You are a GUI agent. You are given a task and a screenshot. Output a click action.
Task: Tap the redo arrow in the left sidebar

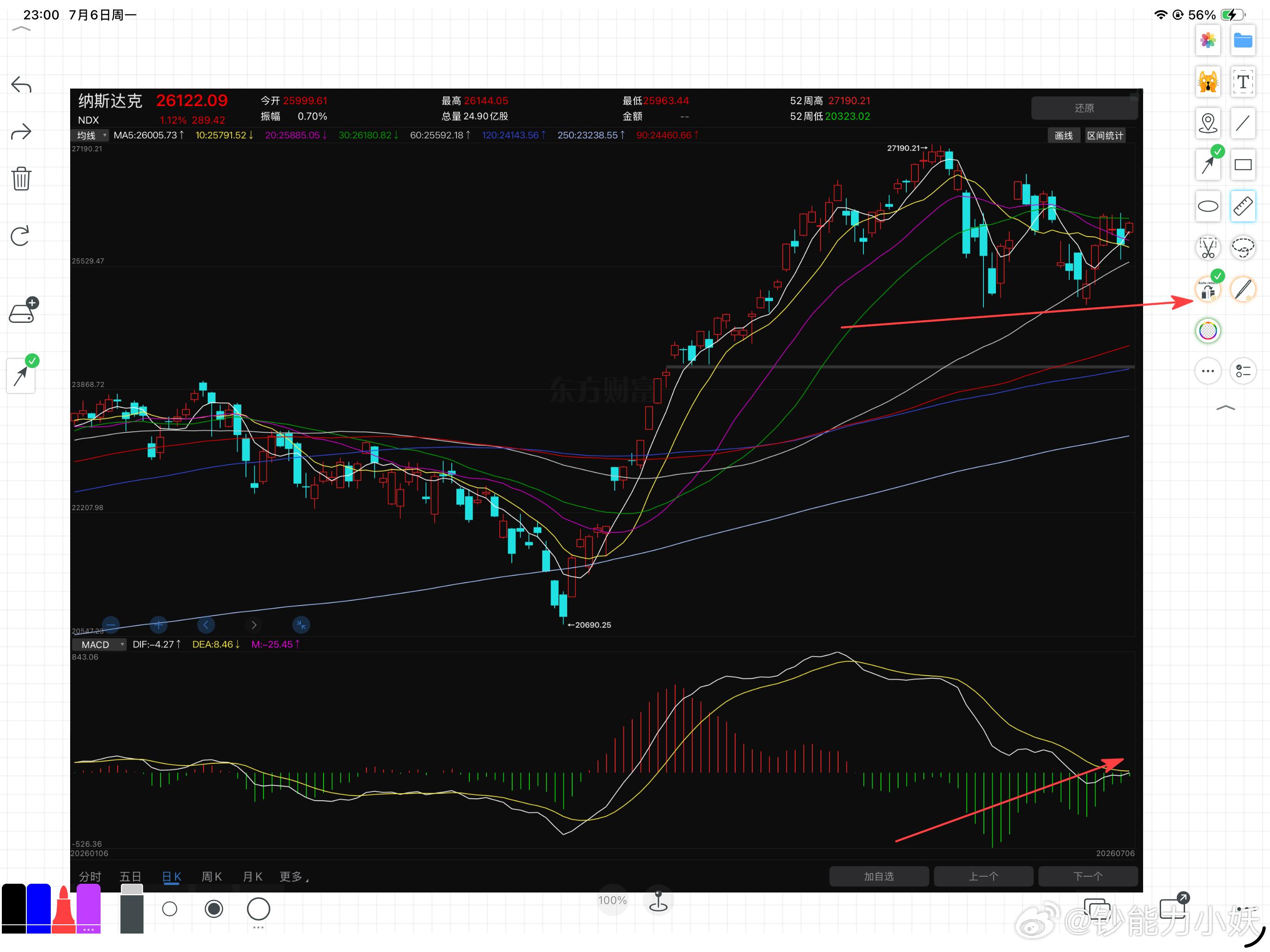21,132
